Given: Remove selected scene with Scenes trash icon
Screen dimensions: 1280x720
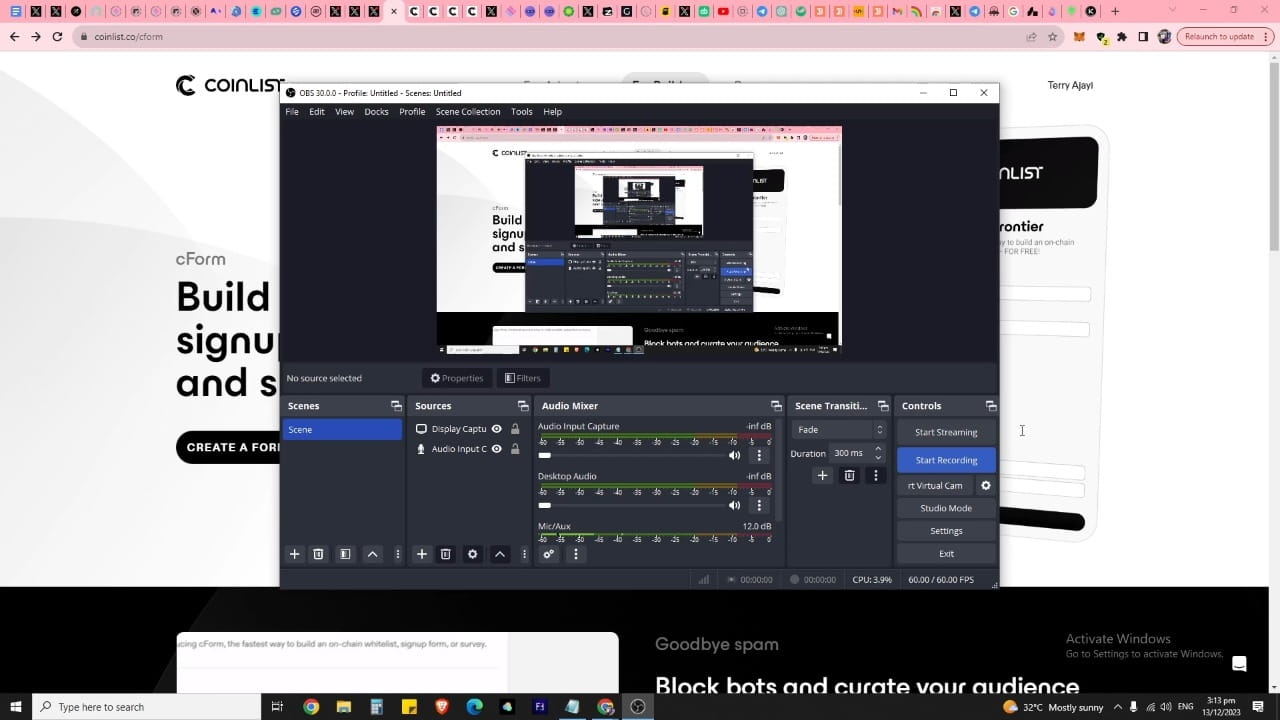Looking at the screenshot, I should click(318, 554).
